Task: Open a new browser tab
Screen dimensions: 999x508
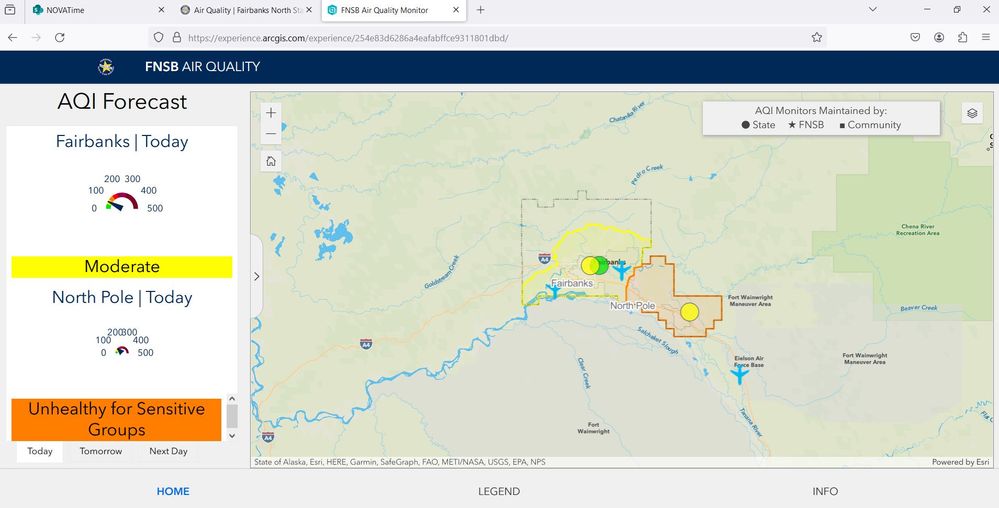Action: coord(480,10)
